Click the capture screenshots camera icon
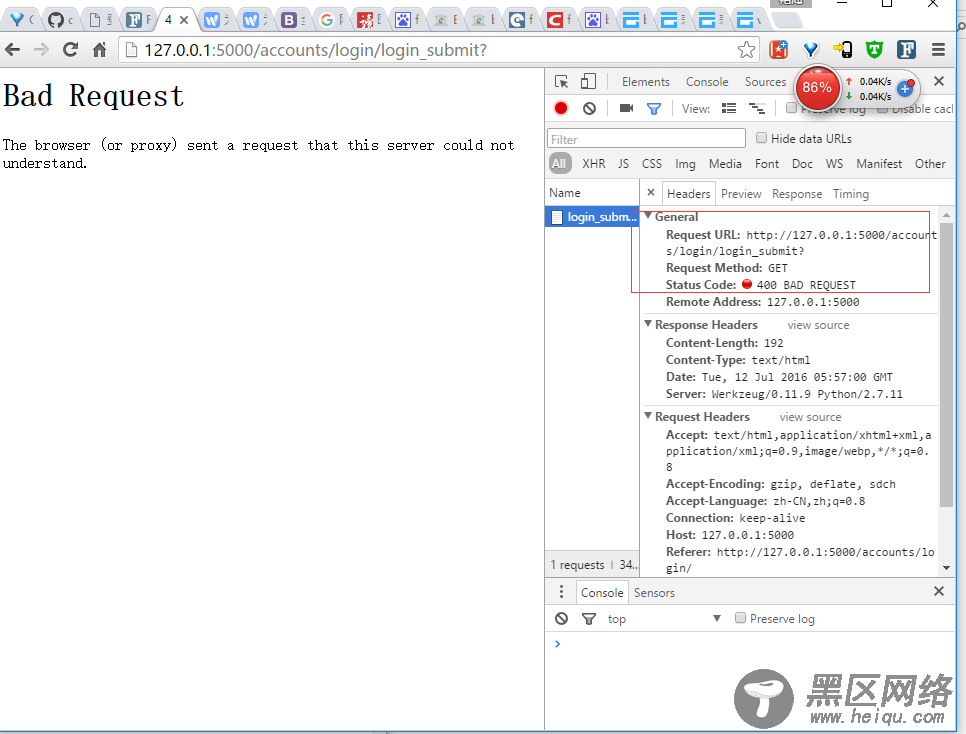Screen dimensions: 966x734 click(x=627, y=108)
